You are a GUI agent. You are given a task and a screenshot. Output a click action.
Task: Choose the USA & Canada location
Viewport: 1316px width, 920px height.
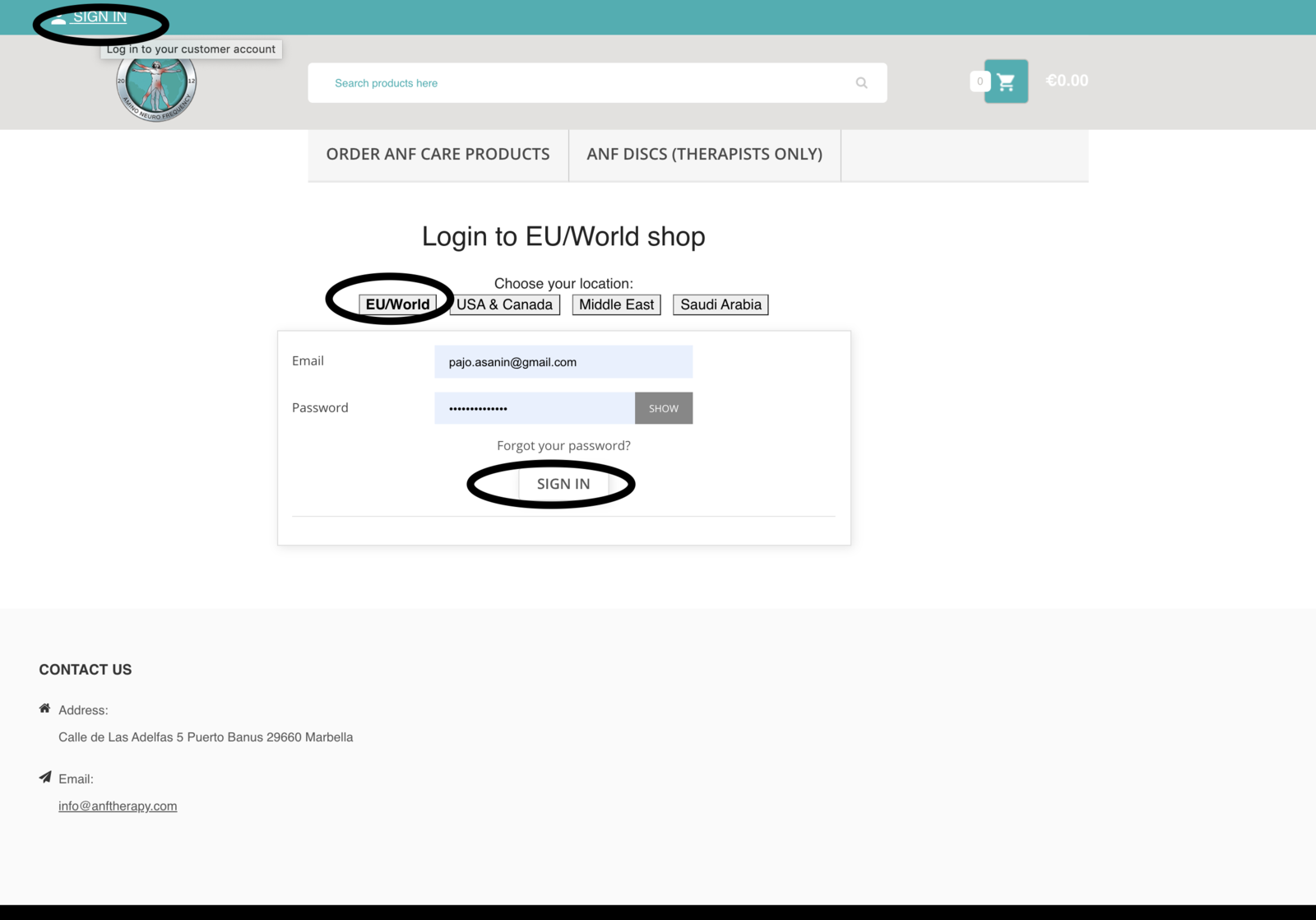point(504,304)
